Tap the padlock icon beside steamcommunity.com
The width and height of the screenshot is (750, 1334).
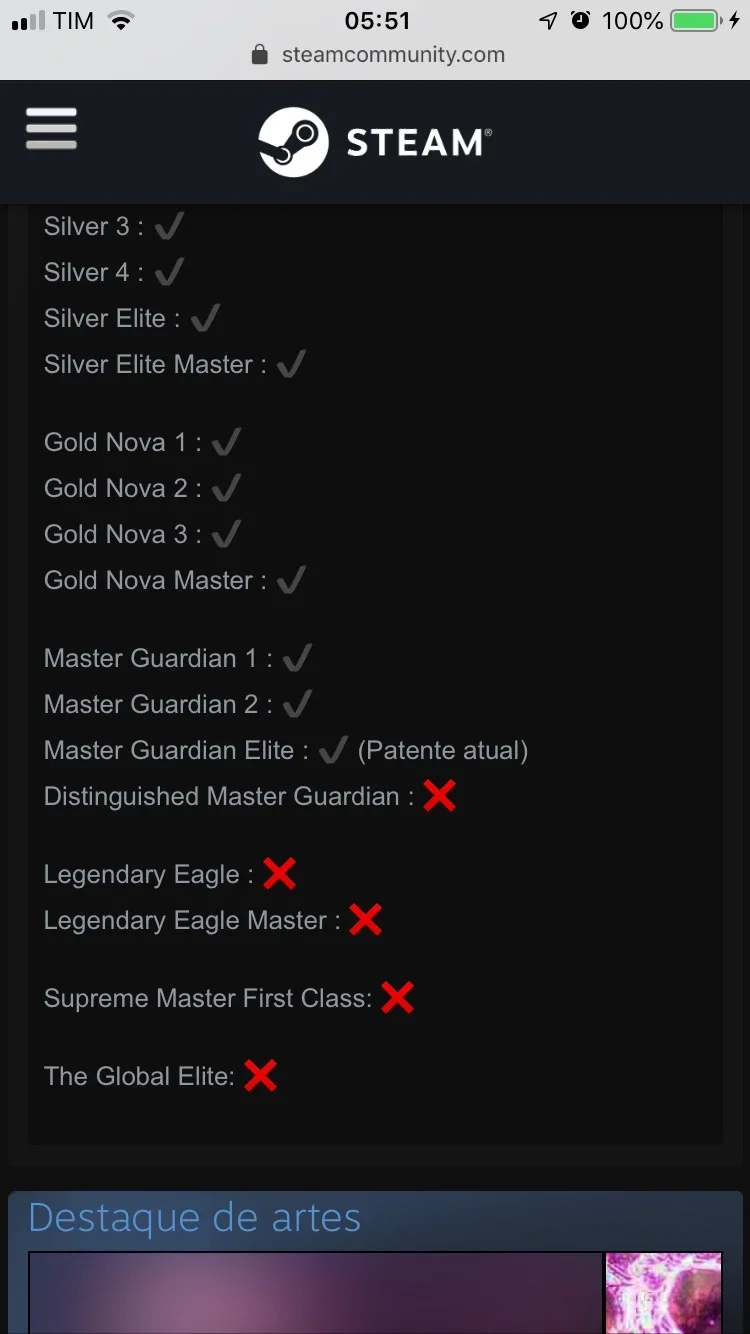coord(260,55)
